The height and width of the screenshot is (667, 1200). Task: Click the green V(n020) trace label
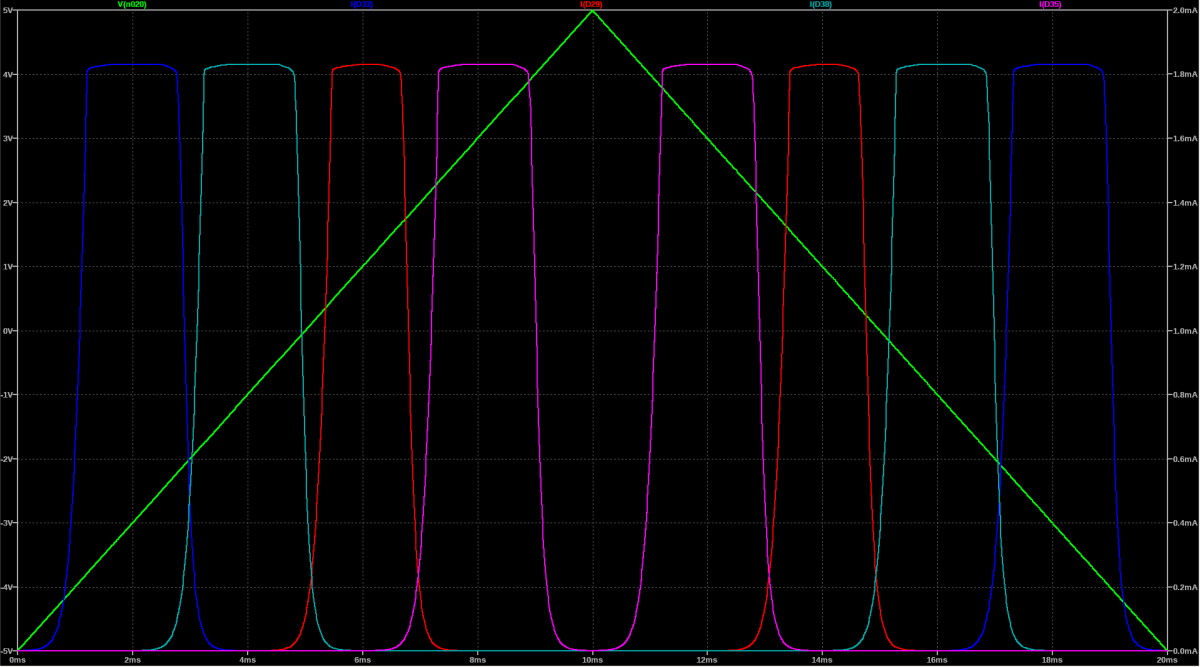132,4
